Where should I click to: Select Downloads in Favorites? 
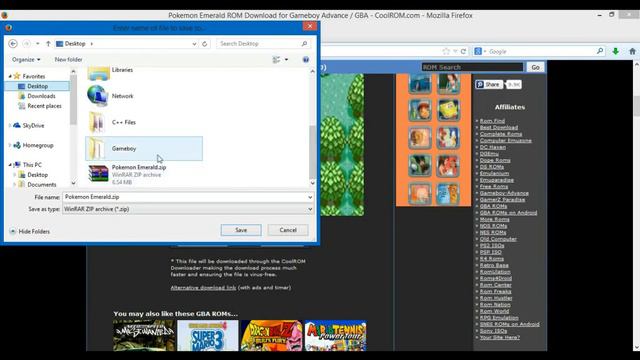click(x=41, y=96)
